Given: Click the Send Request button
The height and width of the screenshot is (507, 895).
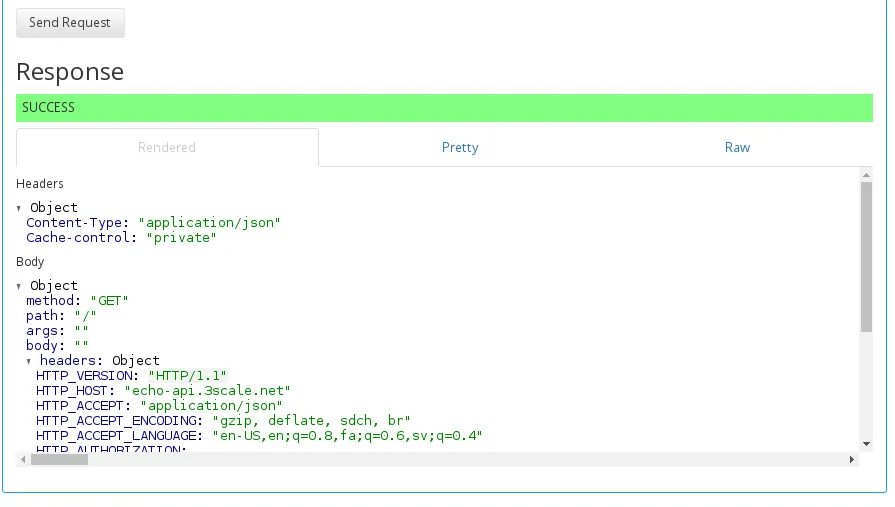Looking at the screenshot, I should pos(70,23).
